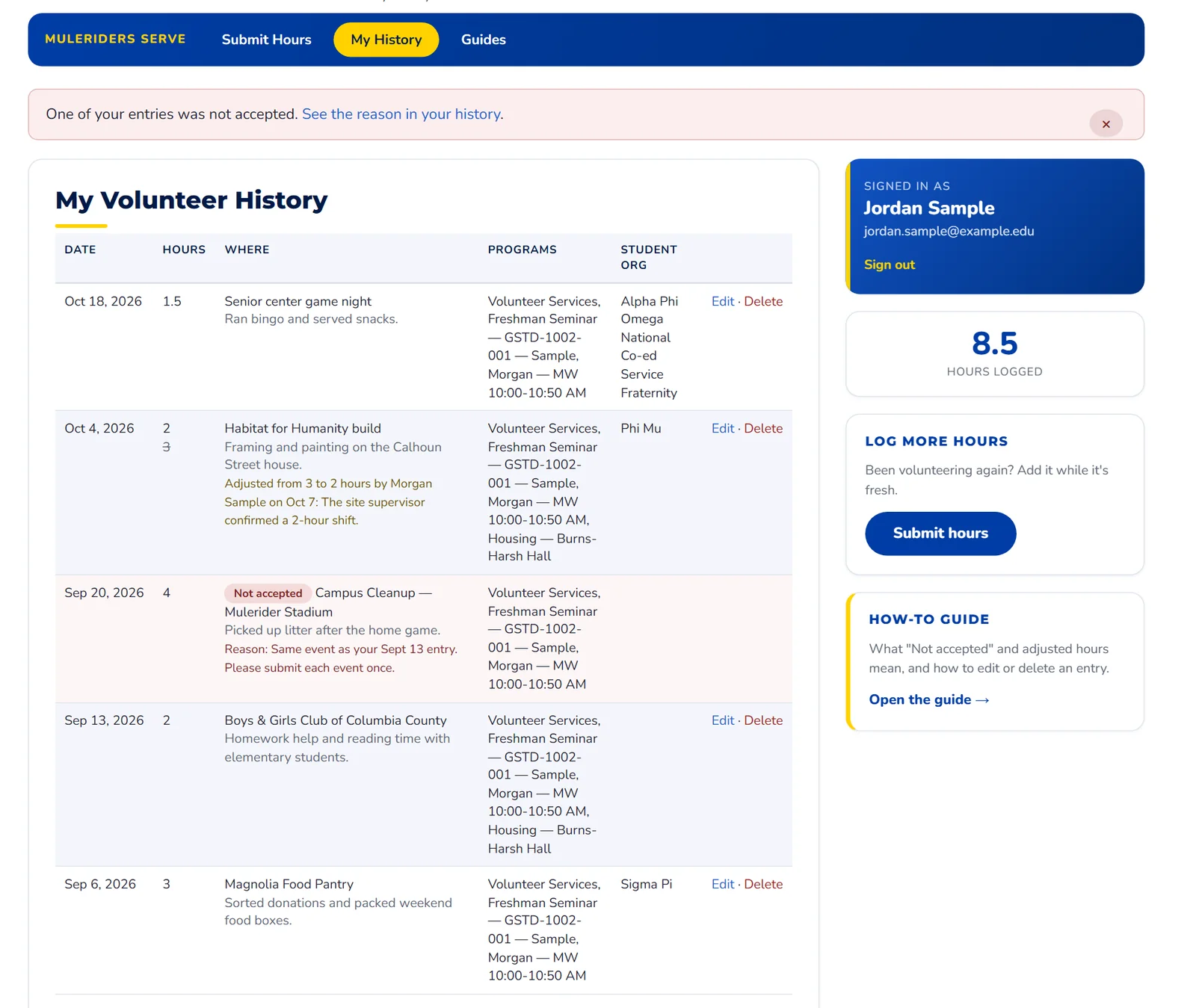Click the My Volunteer History heading
Image resolution: width=1196 pixels, height=1008 pixels.
point(191,200)
